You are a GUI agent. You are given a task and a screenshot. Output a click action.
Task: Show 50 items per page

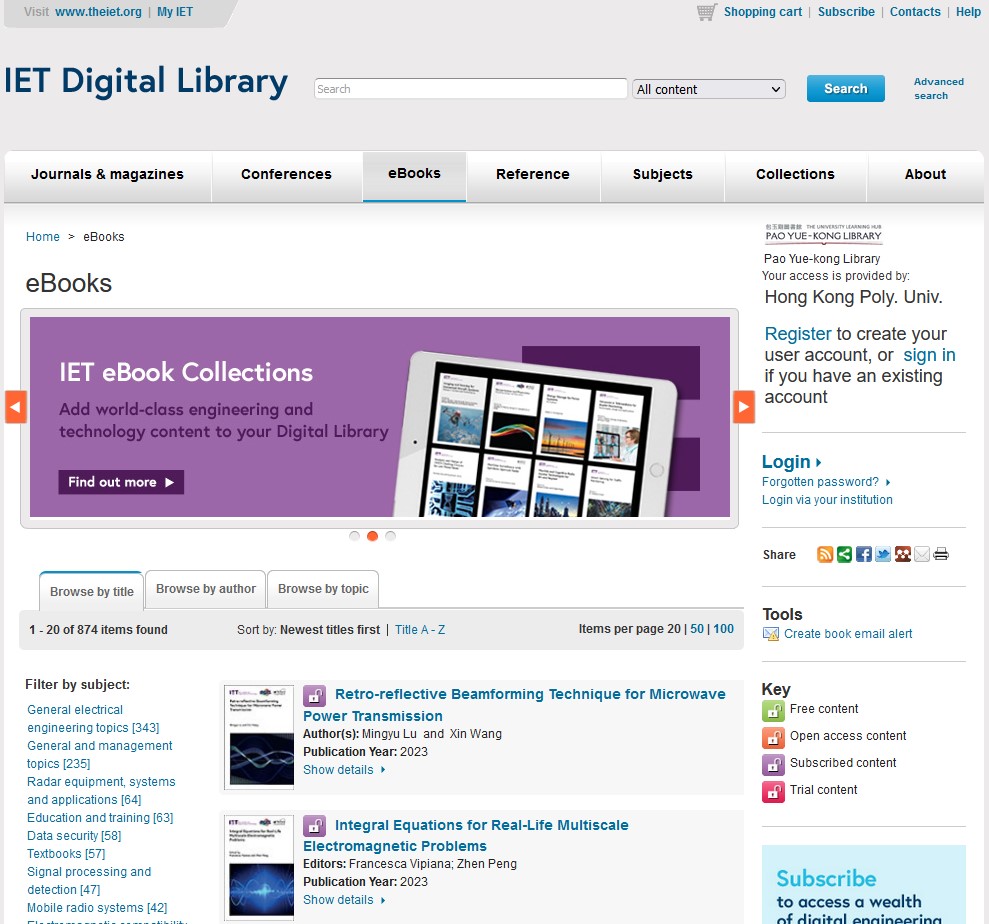(697, 629)
